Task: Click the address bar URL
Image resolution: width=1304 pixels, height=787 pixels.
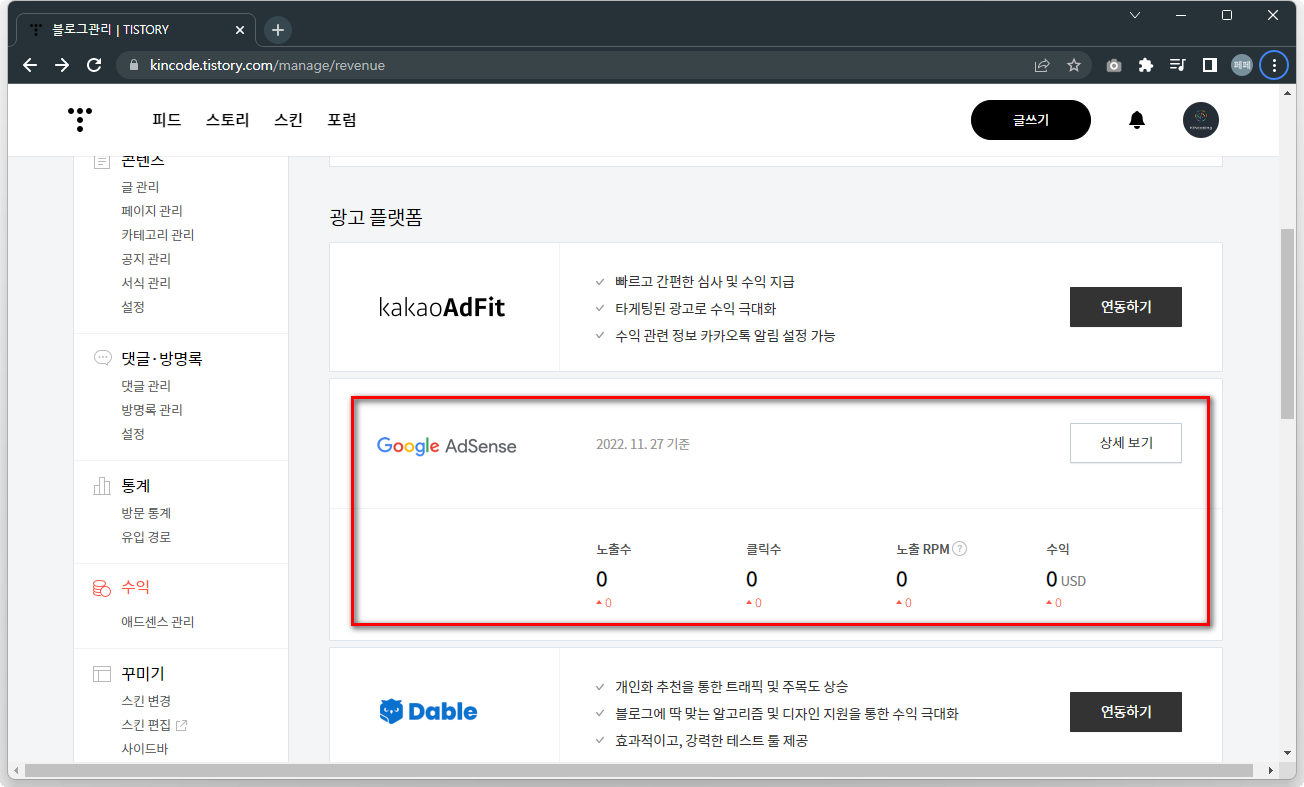Action: 267,65
